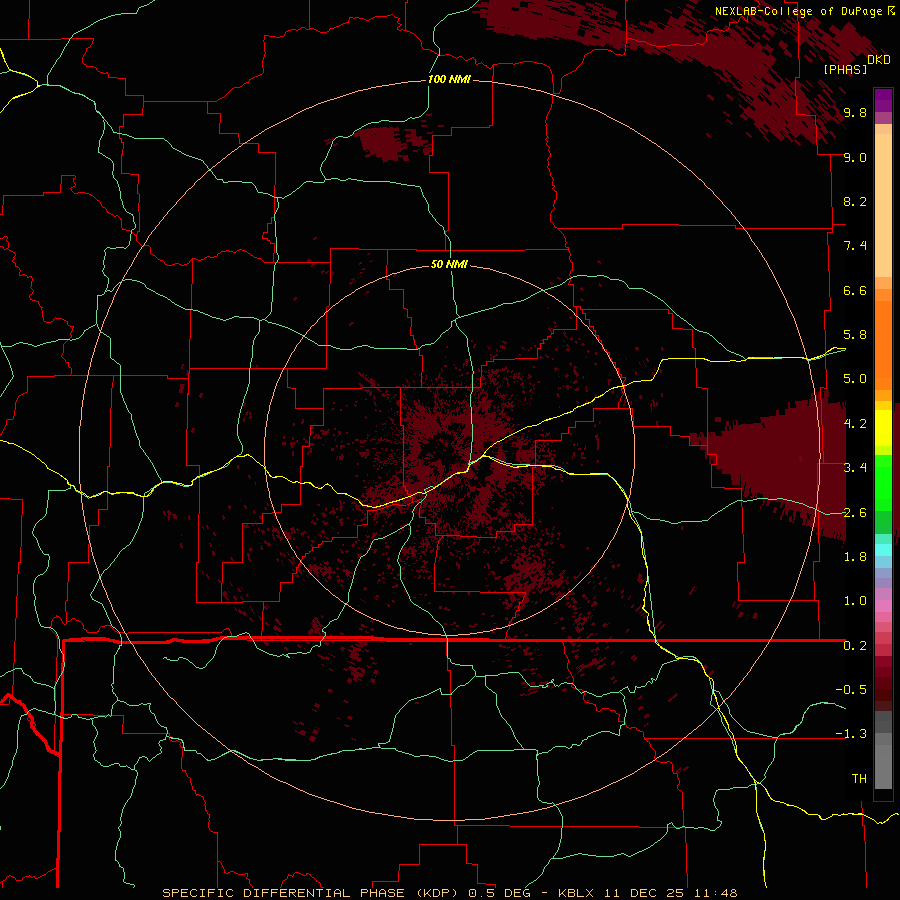This screenshot has height=900, width=900.
Task: Click the 0.5 DEG elevation angle text
Action: pos(499,893)
